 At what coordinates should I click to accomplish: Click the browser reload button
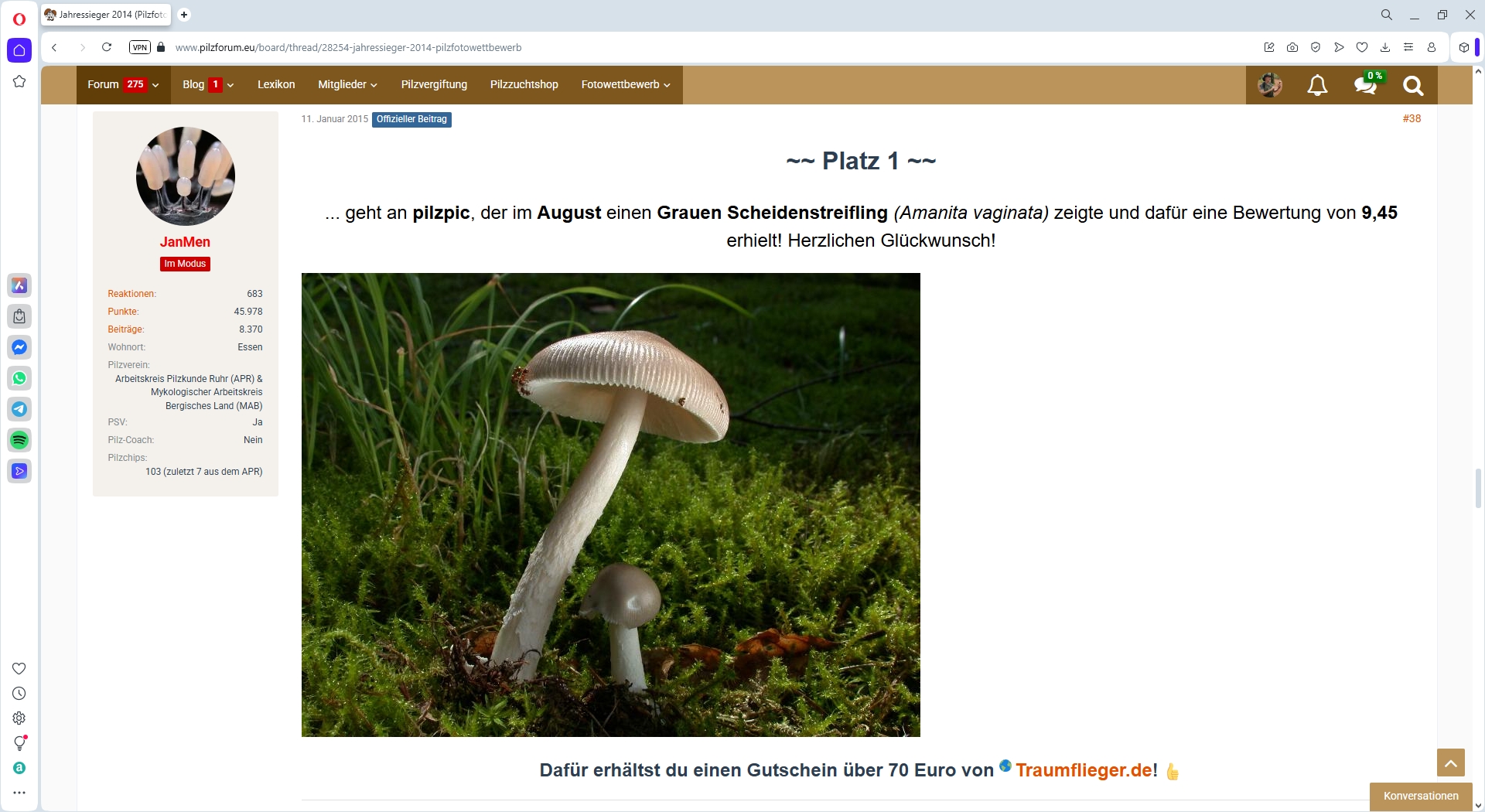107,47
